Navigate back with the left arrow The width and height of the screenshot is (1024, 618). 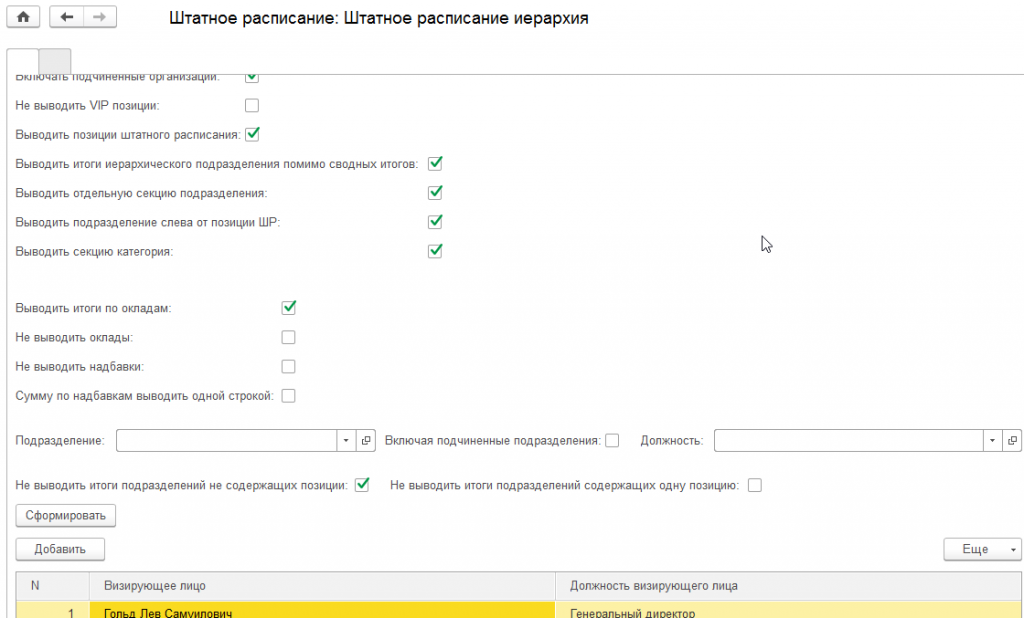pos(67,17)
